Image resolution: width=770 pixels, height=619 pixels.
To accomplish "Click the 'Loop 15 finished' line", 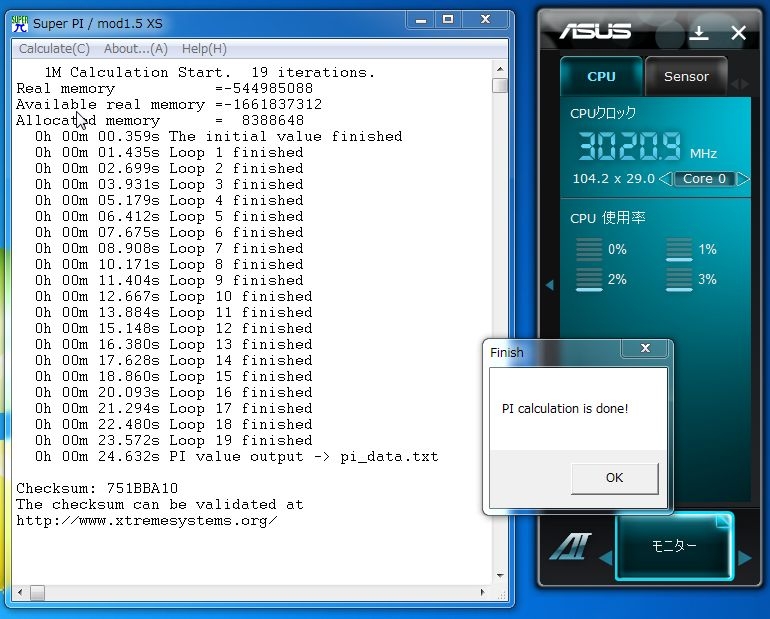I will [x=174, y=377].
